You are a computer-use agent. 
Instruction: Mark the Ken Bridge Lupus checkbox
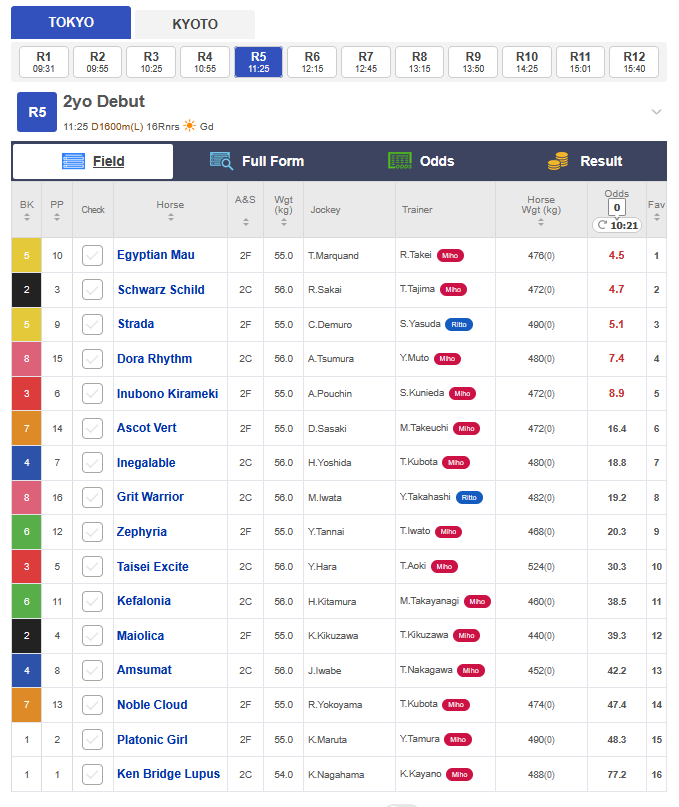tap(93, 774)
